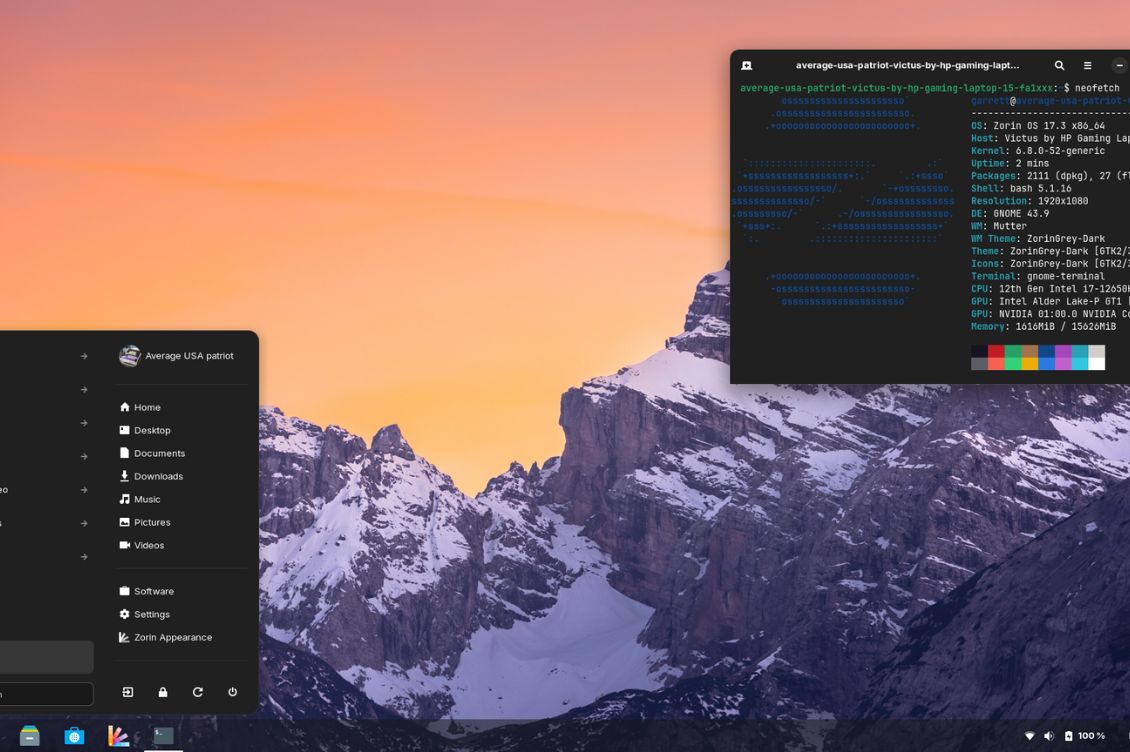Open a new tab in the terminal
This screenshot has height=752, width=1130.
[746, 65]
